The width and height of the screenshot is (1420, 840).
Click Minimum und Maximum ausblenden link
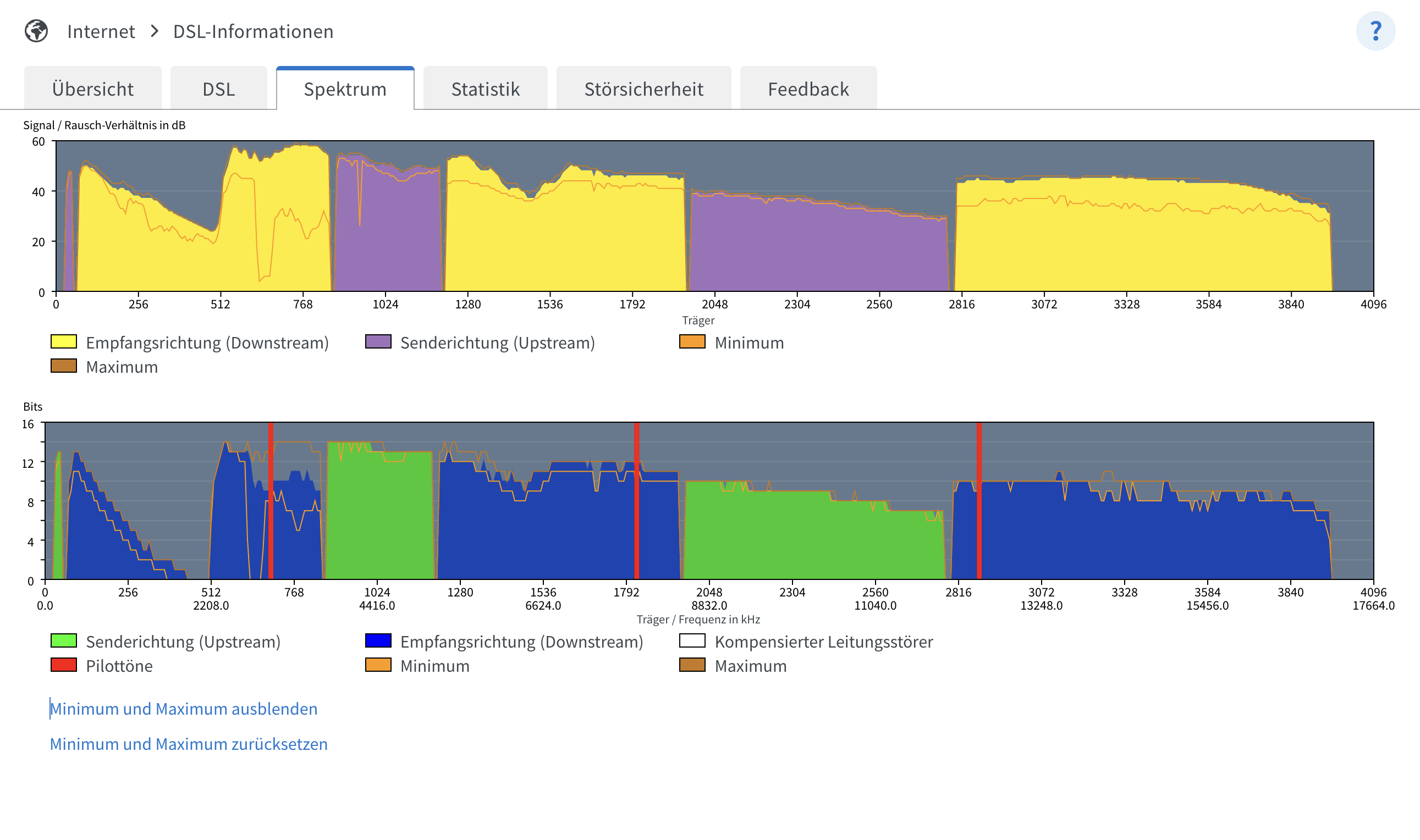click(x=184, y=709)
